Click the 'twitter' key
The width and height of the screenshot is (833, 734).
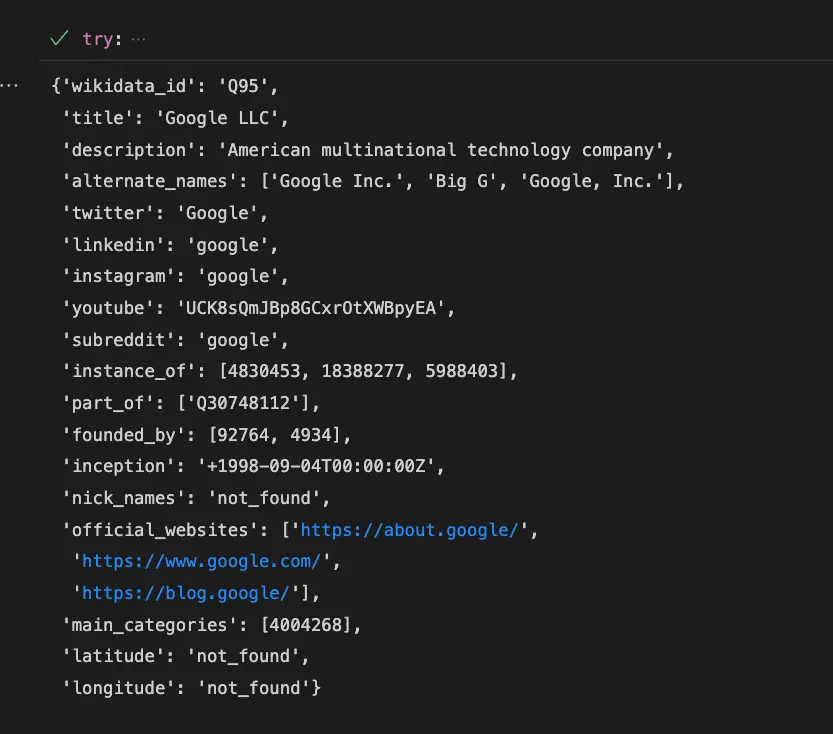click(x=108, y=214)
